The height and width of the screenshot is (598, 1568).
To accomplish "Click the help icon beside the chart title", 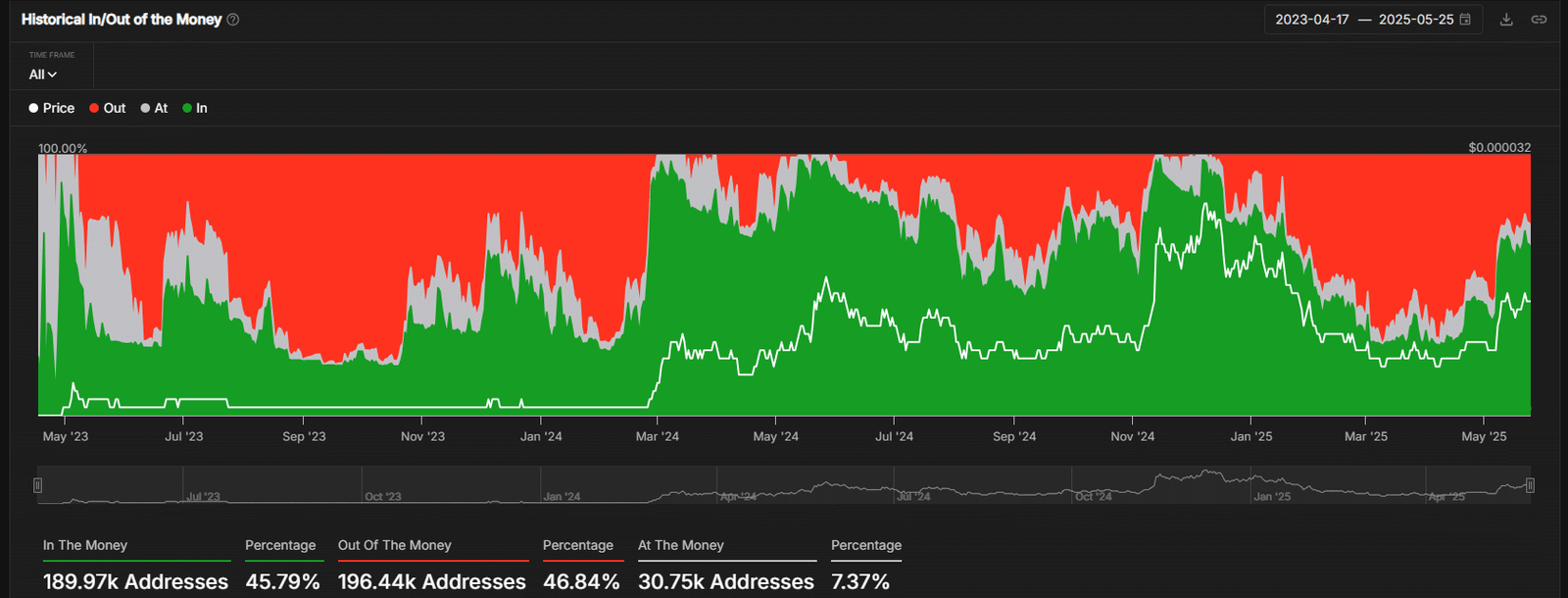I will tap(233, 20).
